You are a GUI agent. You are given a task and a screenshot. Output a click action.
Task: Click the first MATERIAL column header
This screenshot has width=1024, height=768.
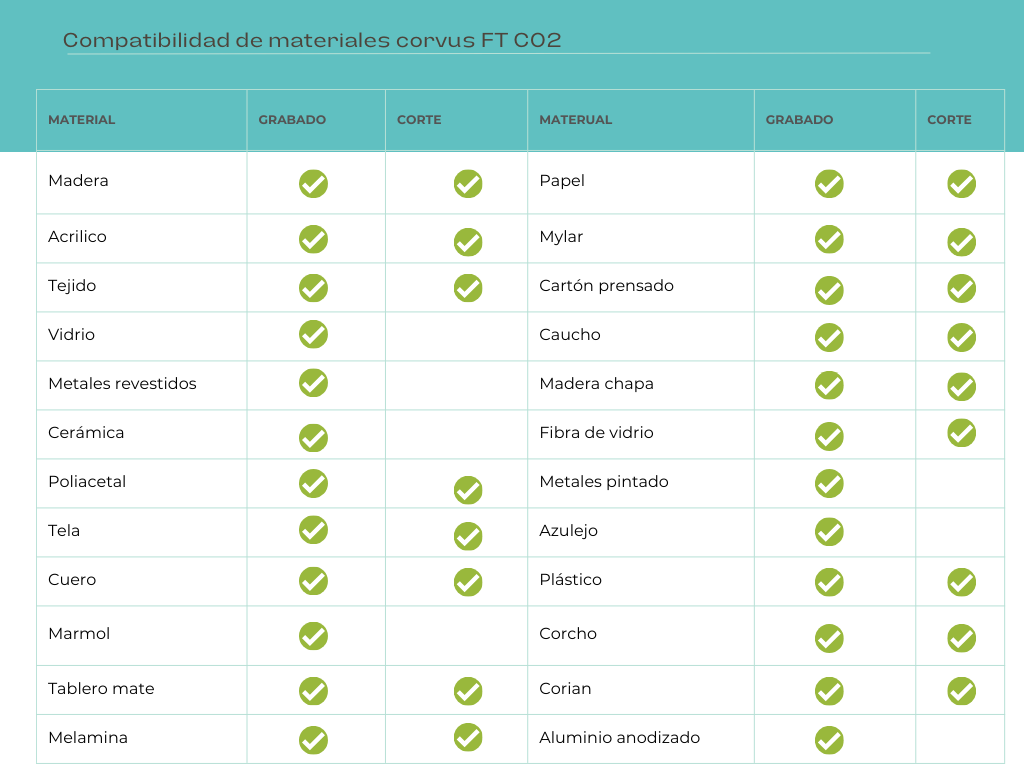tap(82, 120)
